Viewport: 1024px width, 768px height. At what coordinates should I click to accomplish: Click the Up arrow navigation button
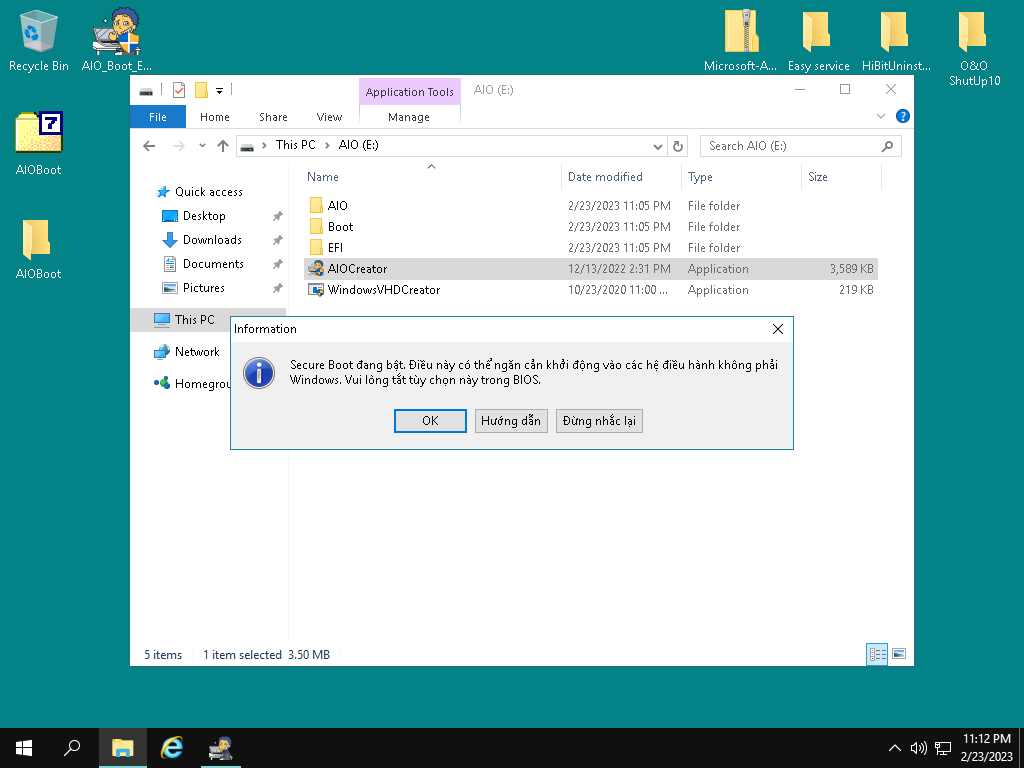[223, 146]
